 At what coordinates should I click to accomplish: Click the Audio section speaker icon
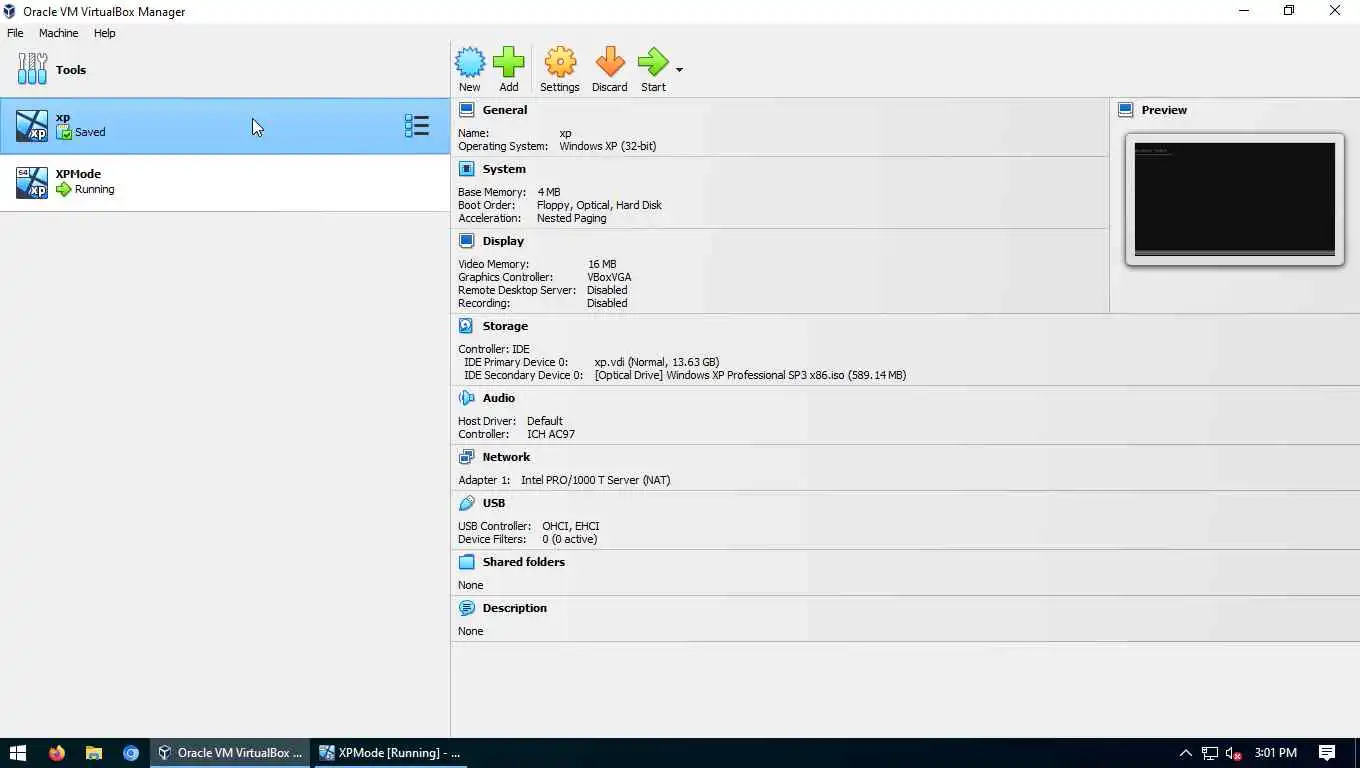[x=466, y=398]
